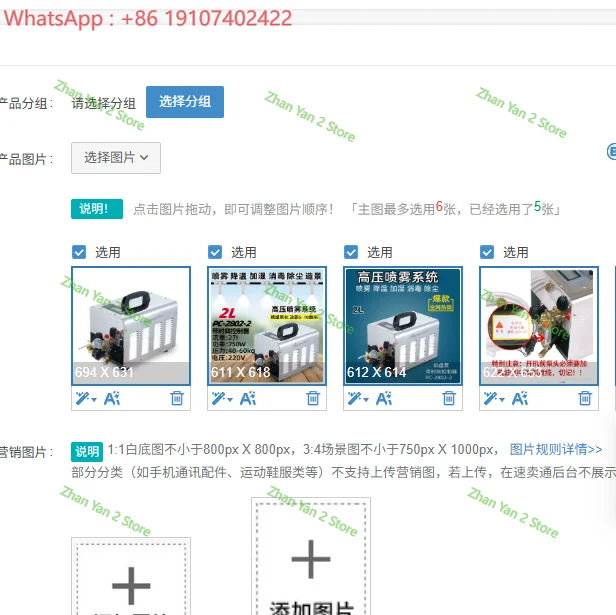Open the 选择图片 dropdown
Image resolution: width=616 pixels, height=615 pixels.
click(x=116, y=158)
